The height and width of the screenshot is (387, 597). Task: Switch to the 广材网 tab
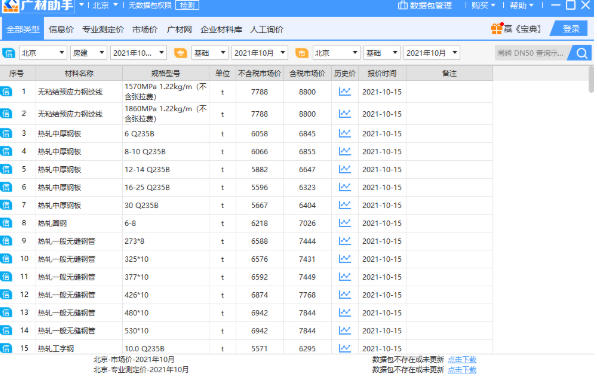tap(179, 29)
